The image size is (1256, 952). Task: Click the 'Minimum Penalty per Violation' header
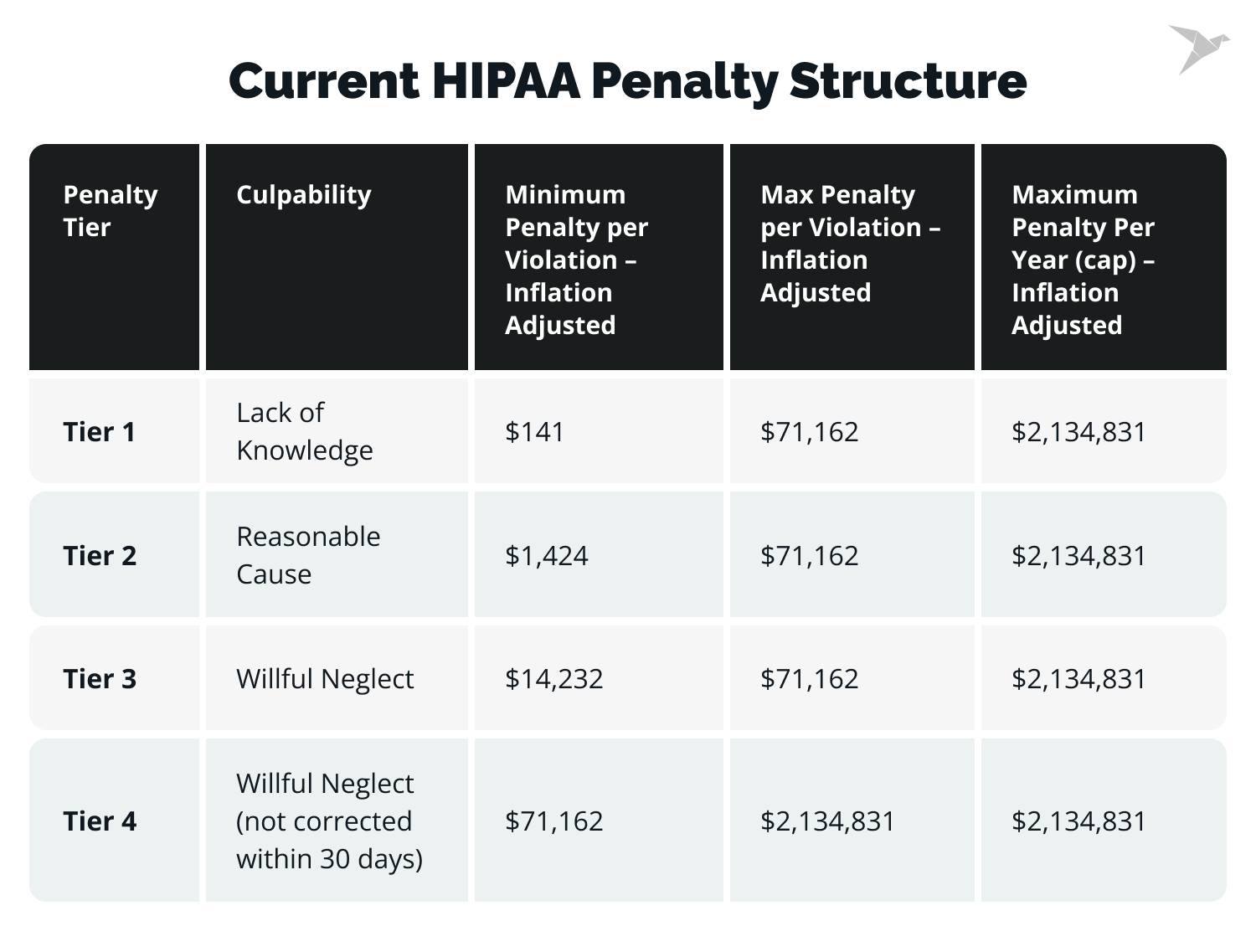click(x=576, y=260)
